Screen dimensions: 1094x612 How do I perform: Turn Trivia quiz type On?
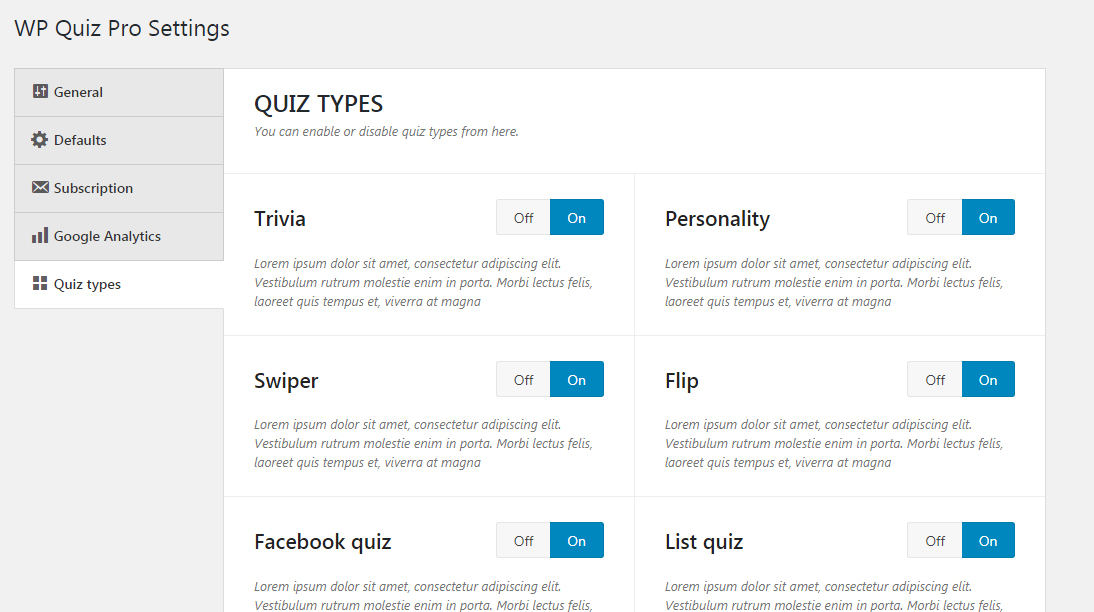tap(577, 218)
